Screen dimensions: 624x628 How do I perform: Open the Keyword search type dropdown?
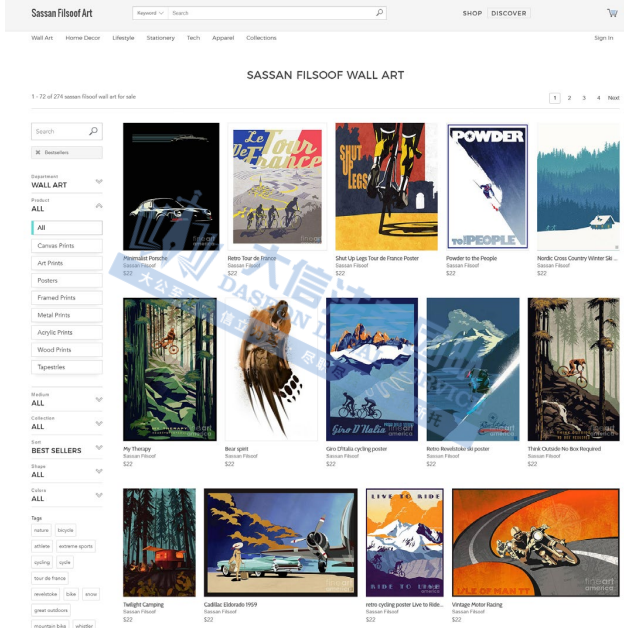pos(150,13)
